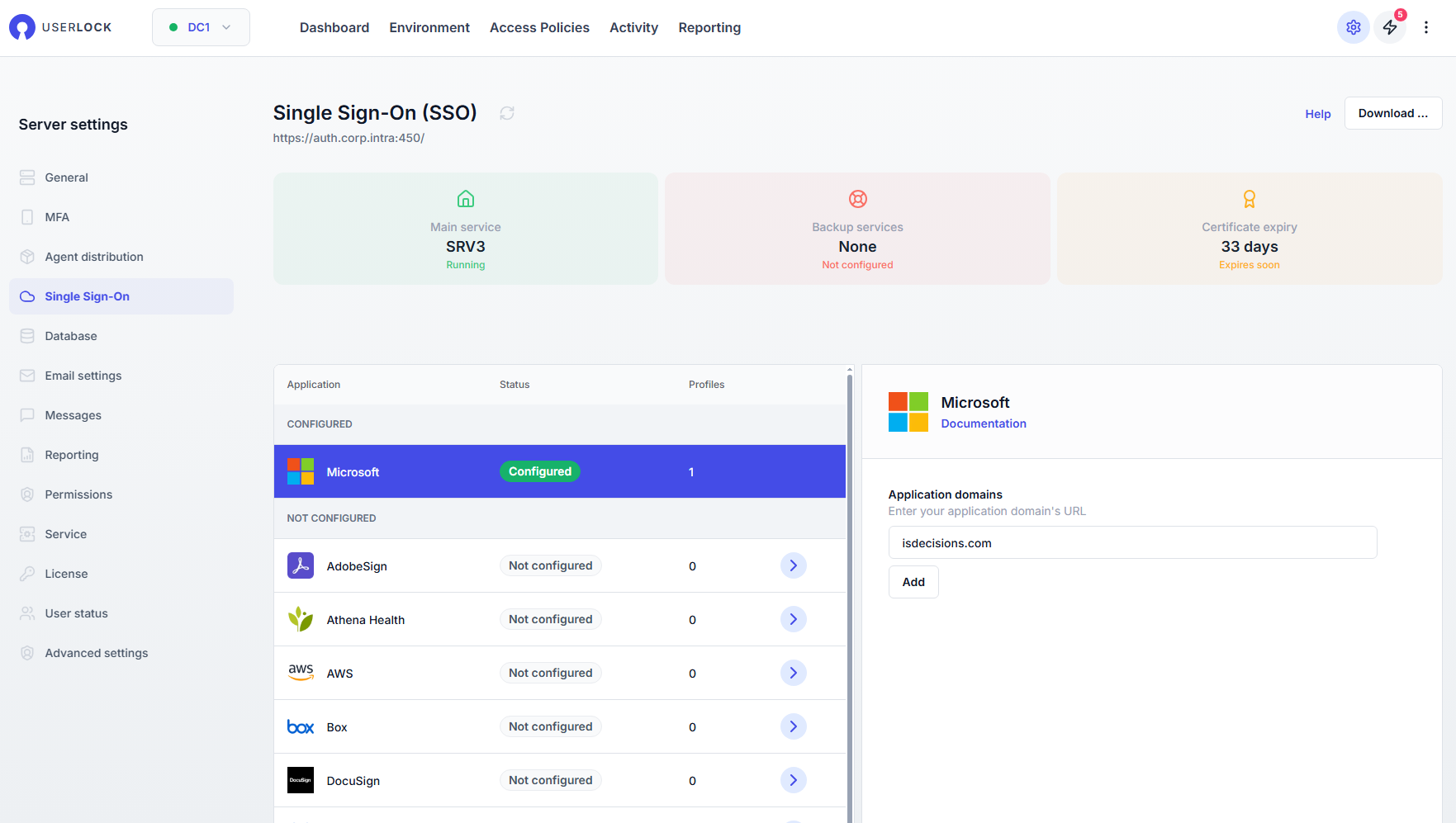Viewport: 1456px width, 823px height.
Task: Open the three-dot more options menu
Action: click(x=1426, y=27)
